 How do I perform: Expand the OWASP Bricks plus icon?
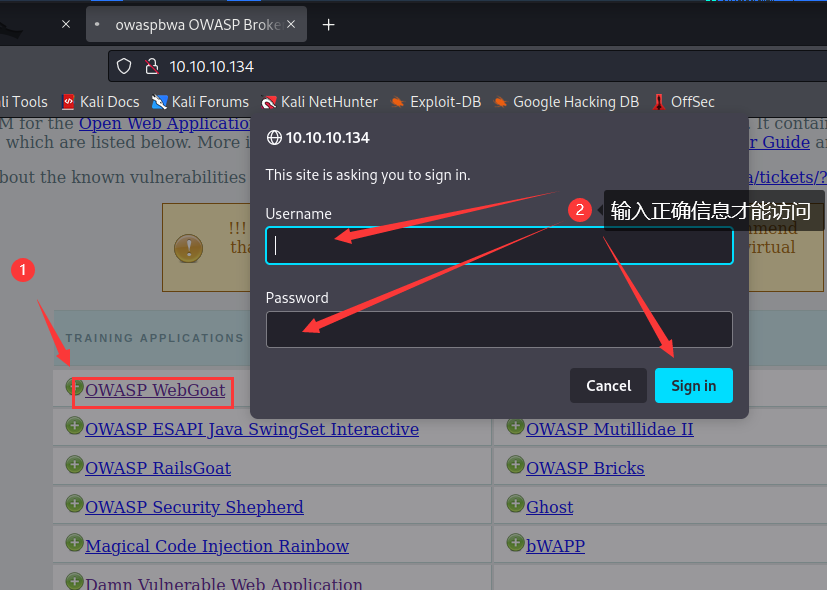515,465
